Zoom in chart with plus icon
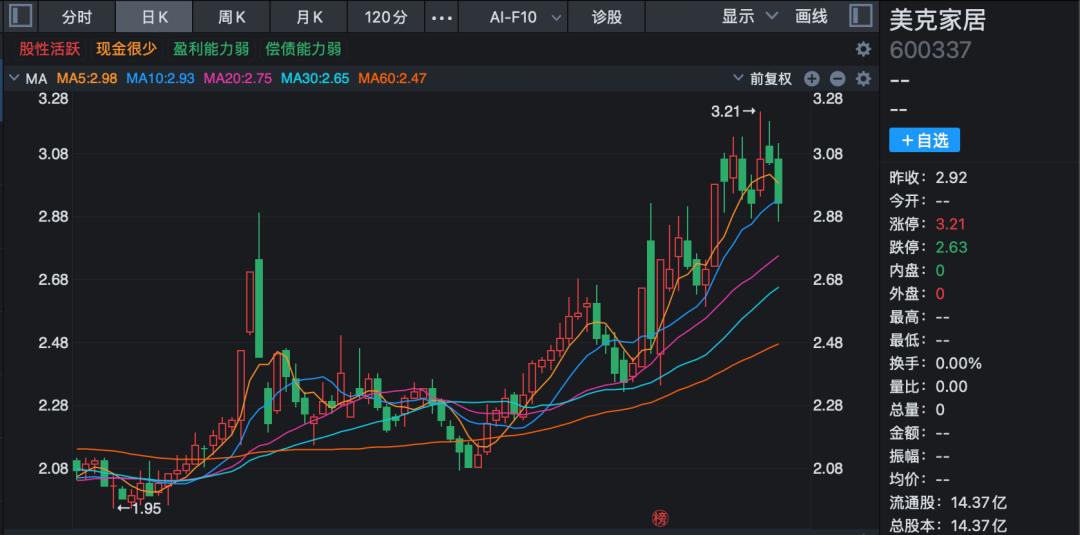This screenshot has height=535, width=1080. tap(812, 79)
